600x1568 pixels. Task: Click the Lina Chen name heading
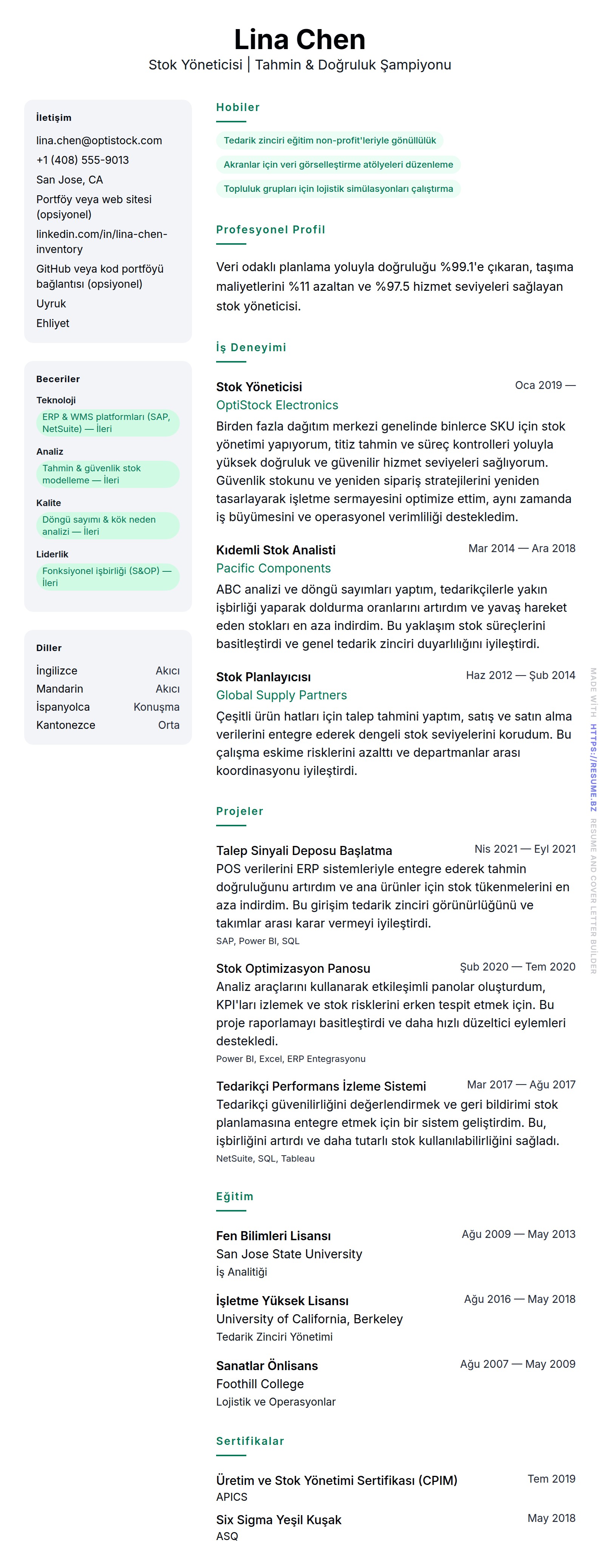coord(300,40)
